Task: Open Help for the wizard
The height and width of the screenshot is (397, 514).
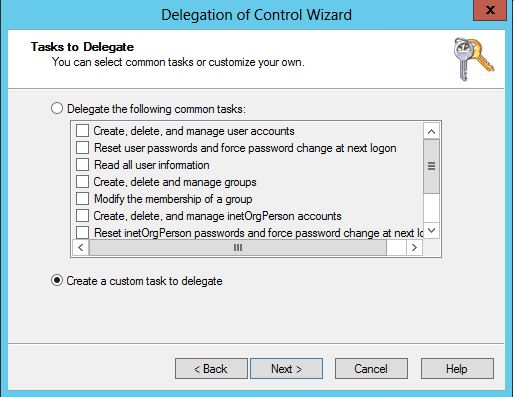Action: [x=457, y=369]
